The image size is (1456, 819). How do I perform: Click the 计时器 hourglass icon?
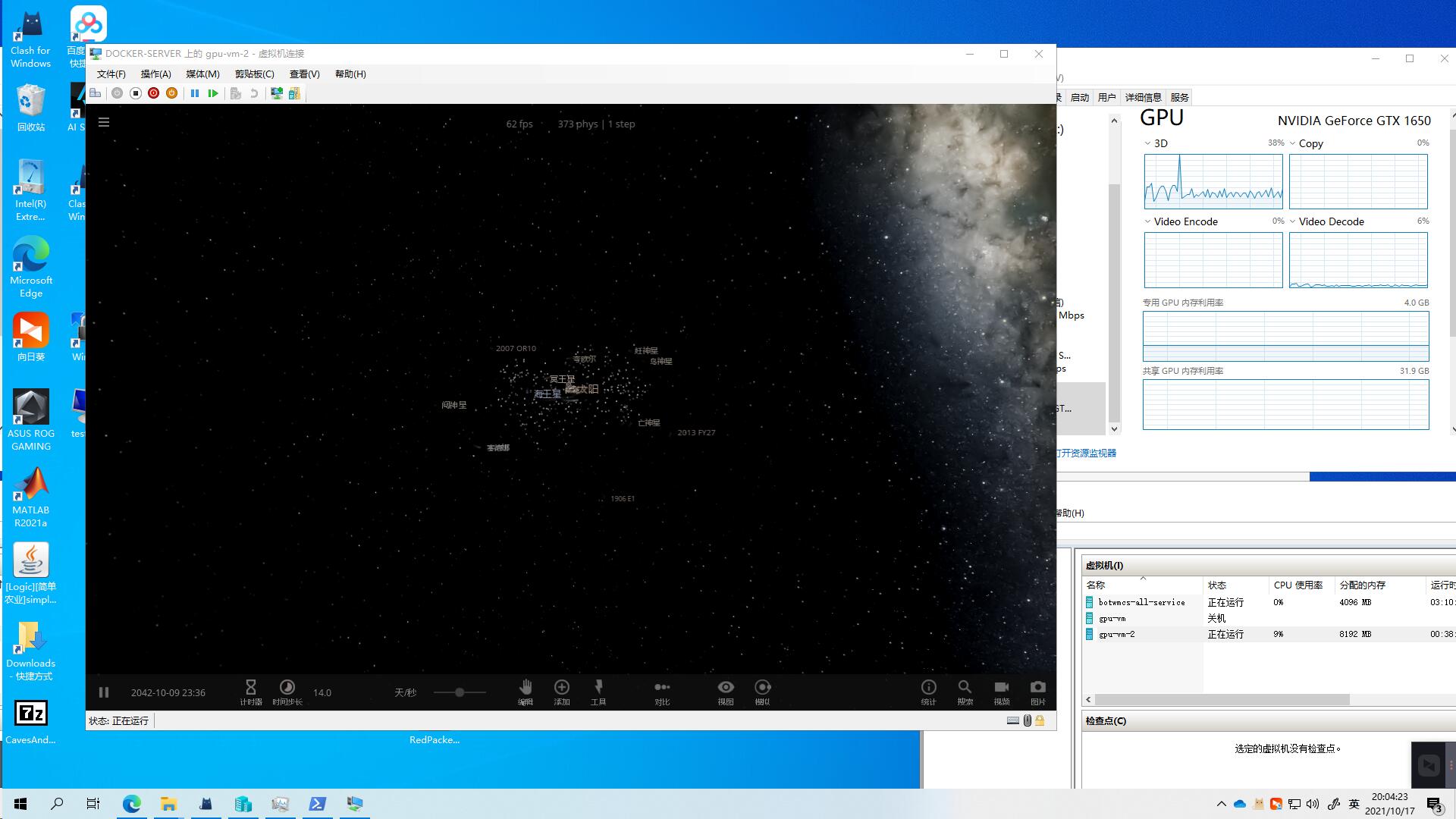tap(250, 687)
